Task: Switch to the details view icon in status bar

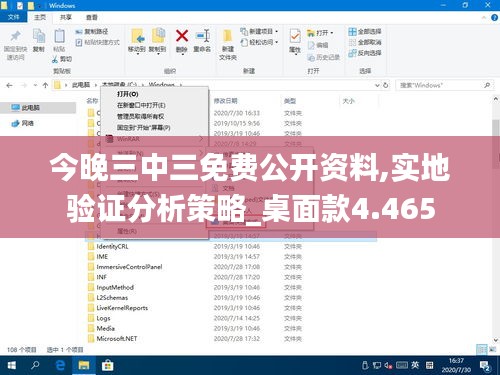Action: pos(481,349)
